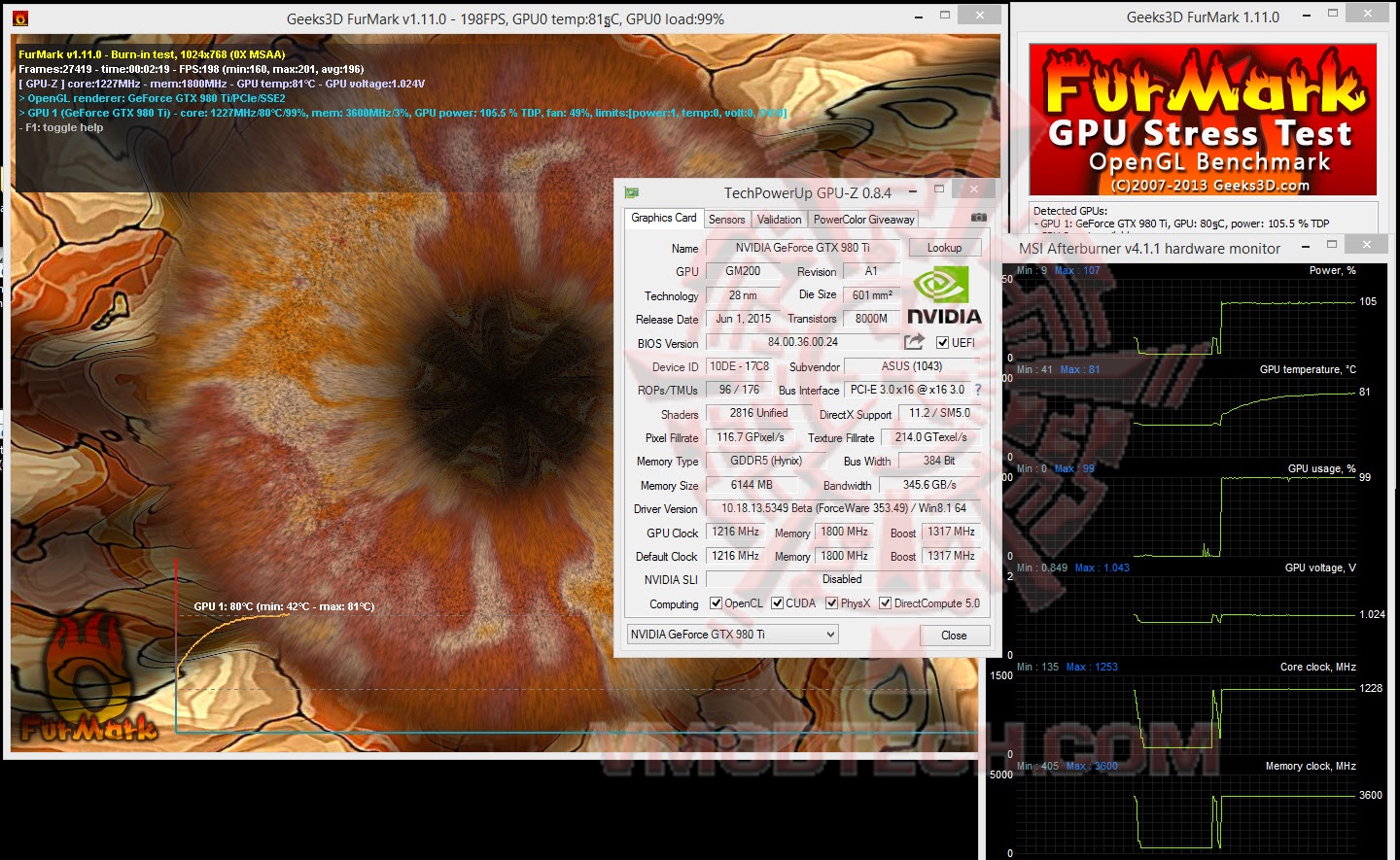The height and width of the screenshot is (860, 1400).
Task: Click the Pixel Fillrate field
Action: point(751,437)
